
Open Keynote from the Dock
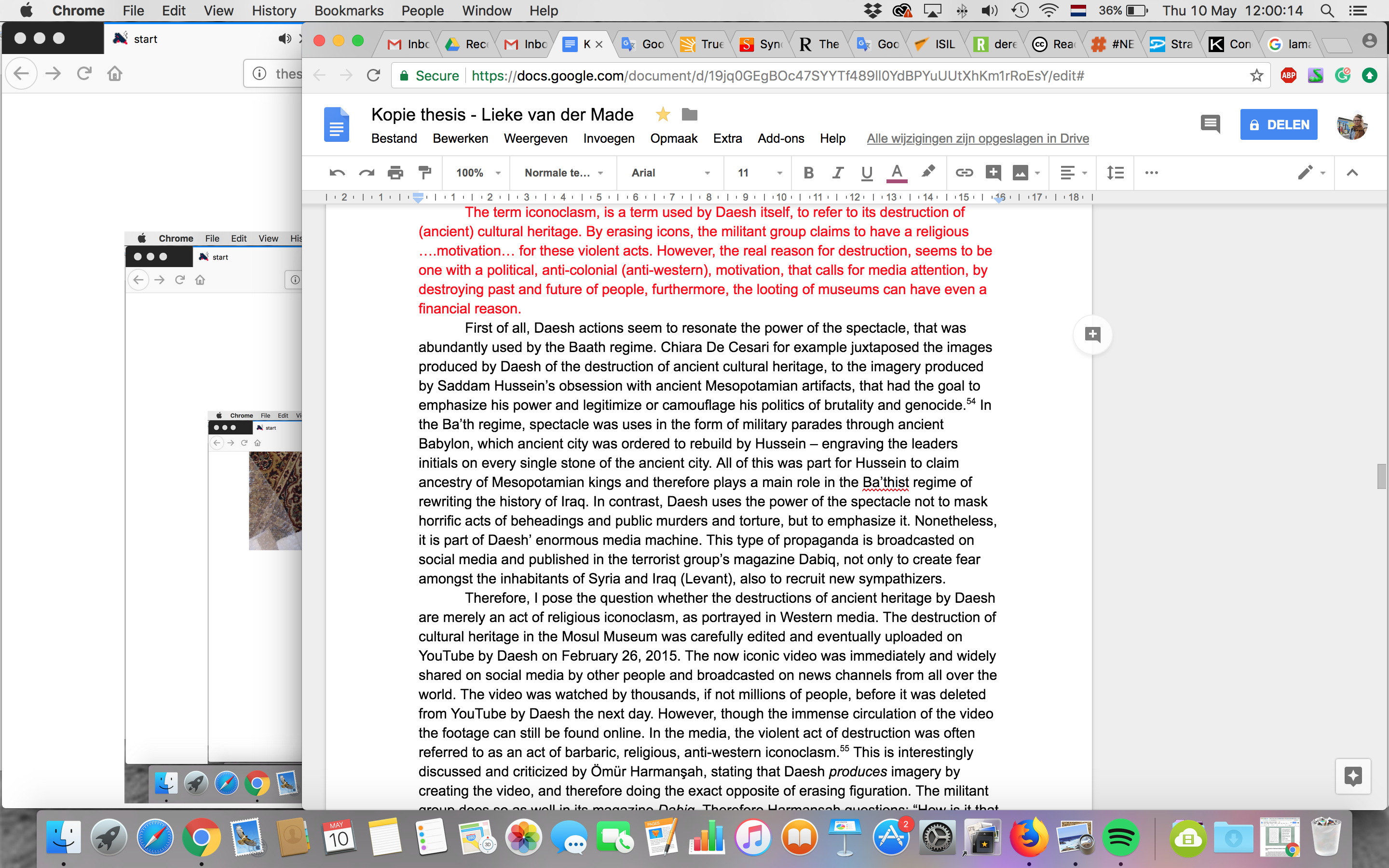click(844, 838)
